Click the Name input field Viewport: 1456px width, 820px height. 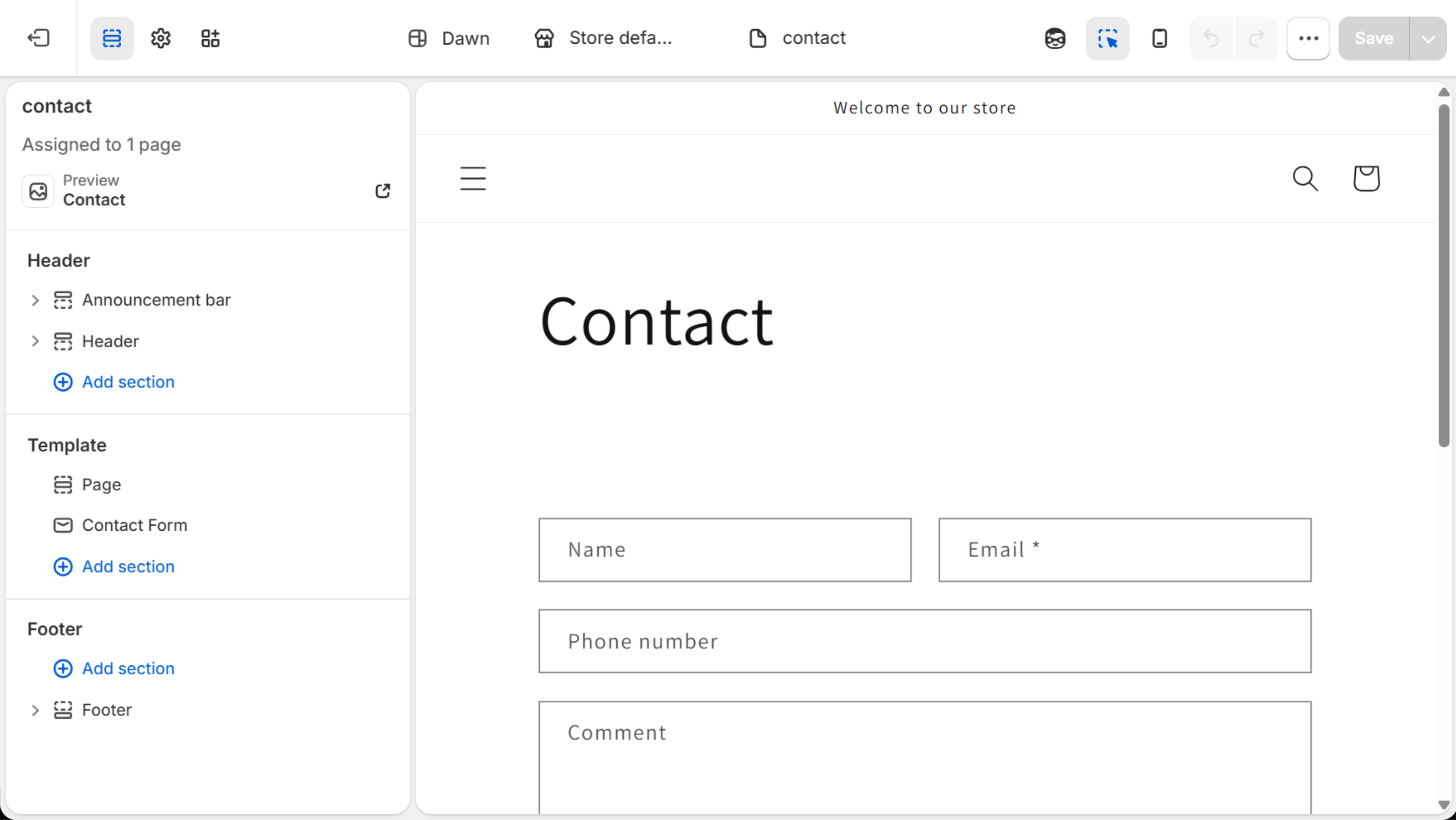(x=725, y=550)
